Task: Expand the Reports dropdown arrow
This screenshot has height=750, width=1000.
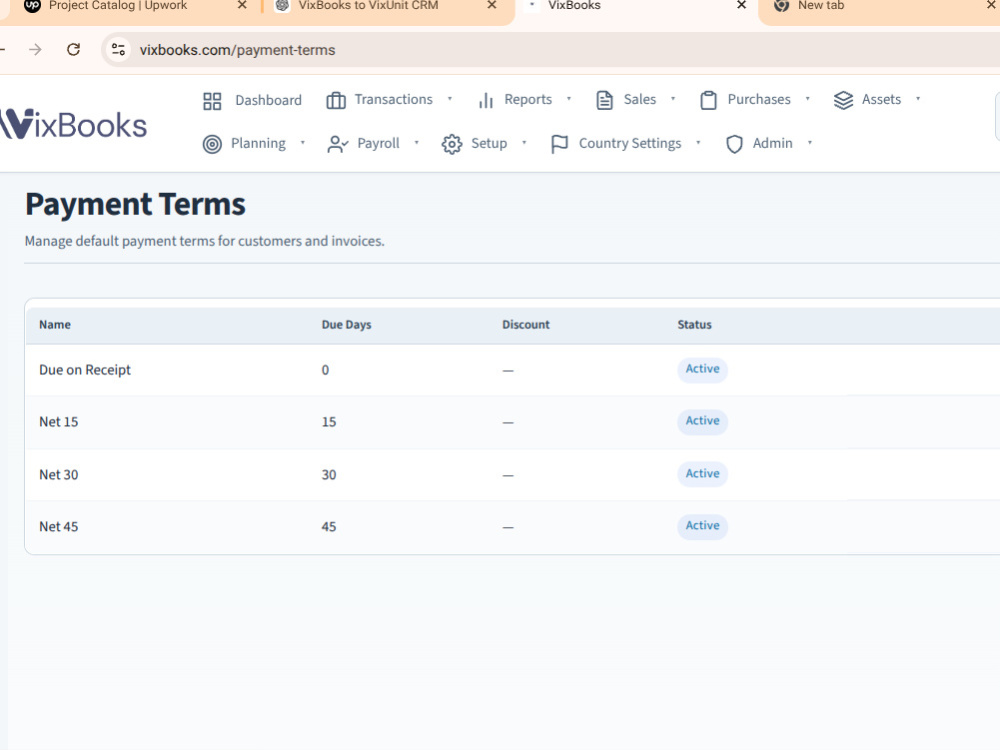Action: coord(569,99)
